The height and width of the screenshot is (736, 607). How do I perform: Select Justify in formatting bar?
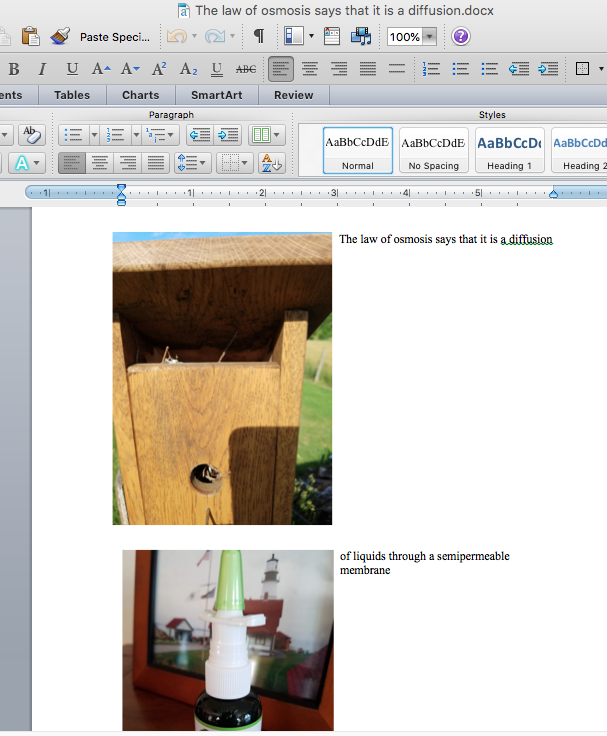pyautogui.click(x=368, y=69)
